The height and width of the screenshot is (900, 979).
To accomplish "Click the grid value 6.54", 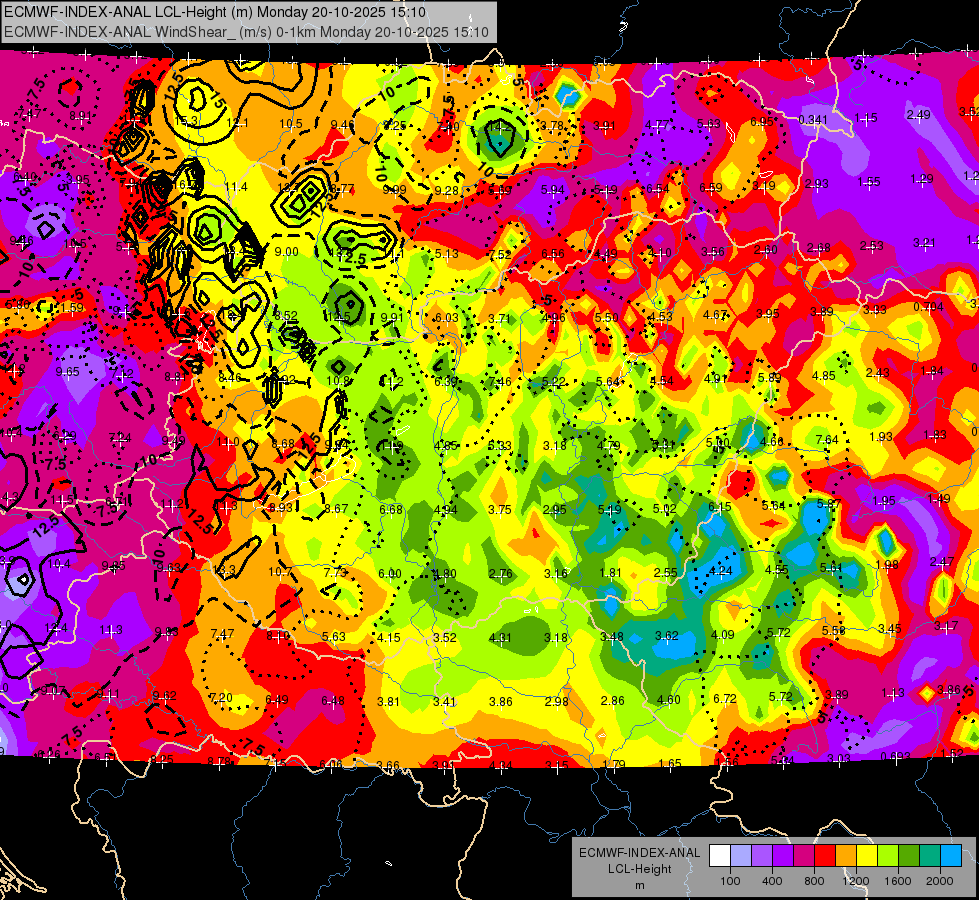I will (657, 188).
